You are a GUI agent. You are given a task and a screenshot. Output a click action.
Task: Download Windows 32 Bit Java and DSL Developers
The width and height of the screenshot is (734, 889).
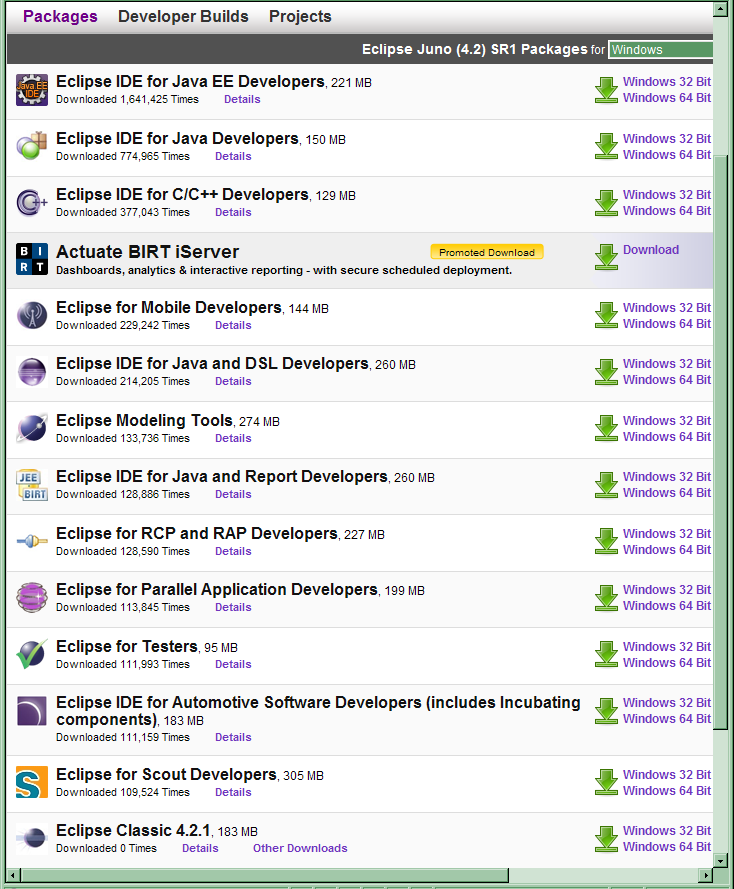(x=667, y=363)
